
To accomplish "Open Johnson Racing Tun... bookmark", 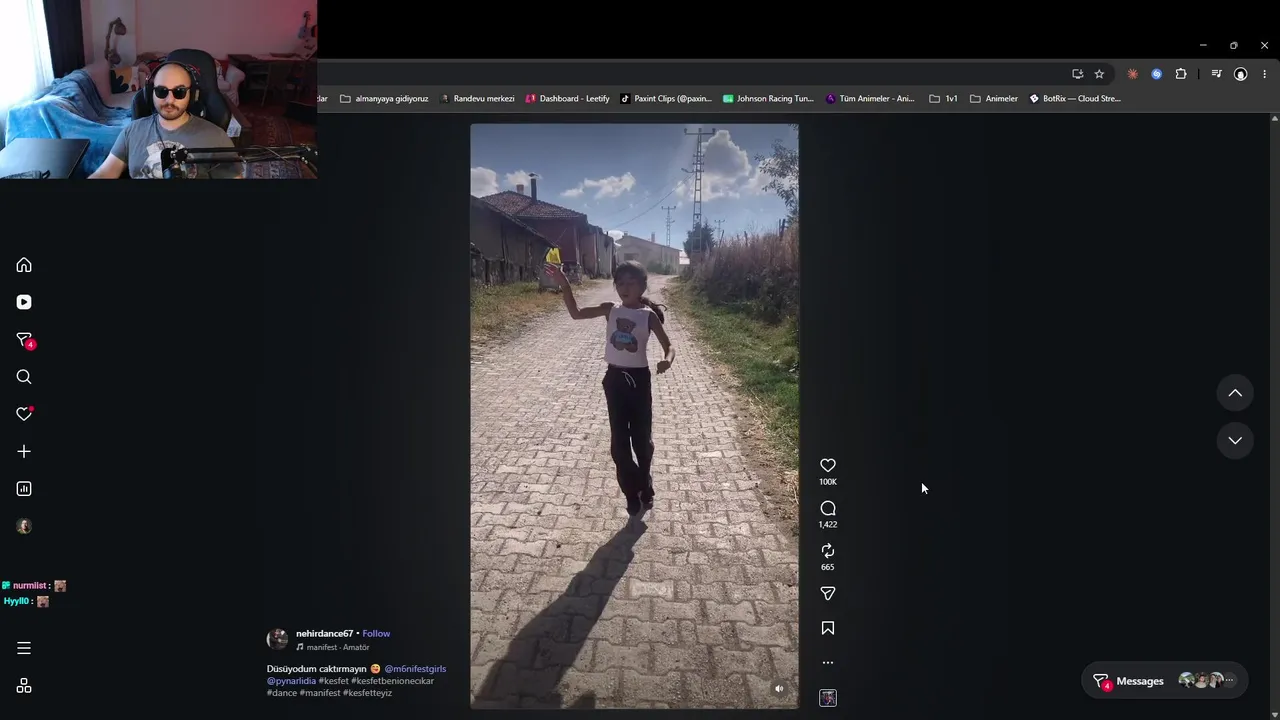I will click(x=768, y=99).
